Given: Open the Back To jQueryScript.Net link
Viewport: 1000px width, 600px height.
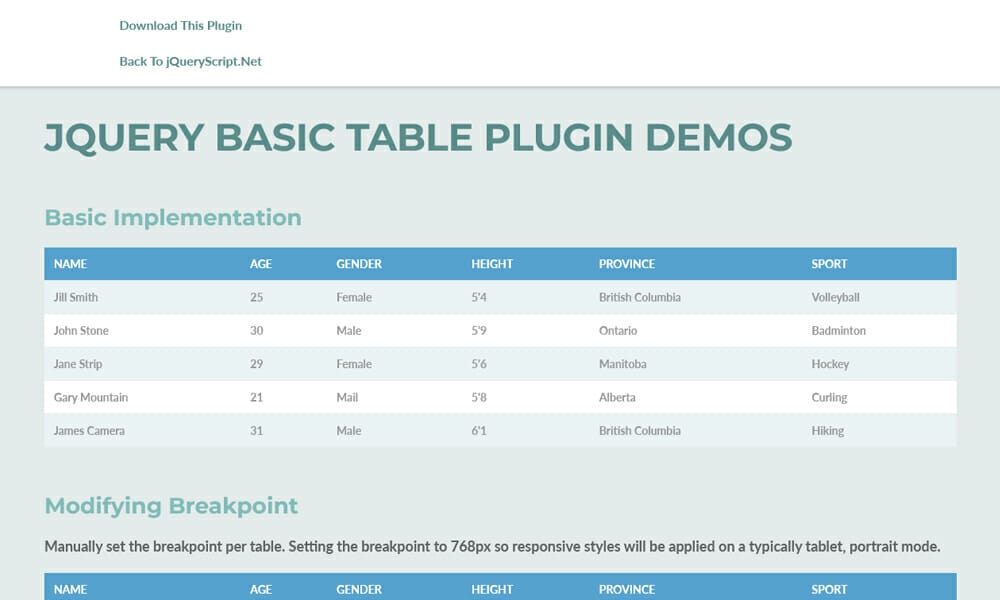Looking at the screenshot, I should coord(190,61).
